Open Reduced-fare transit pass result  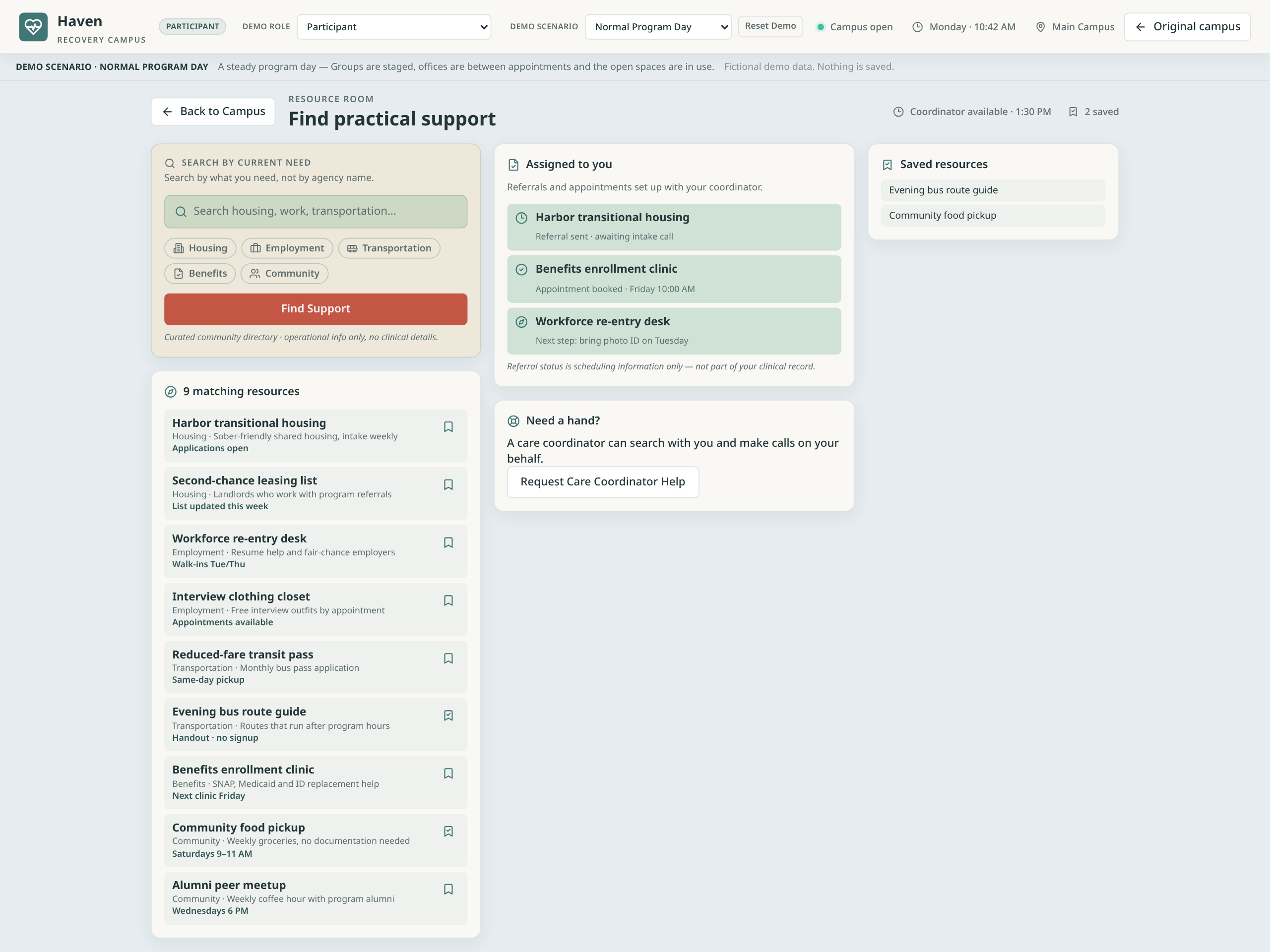pos(316,667)
